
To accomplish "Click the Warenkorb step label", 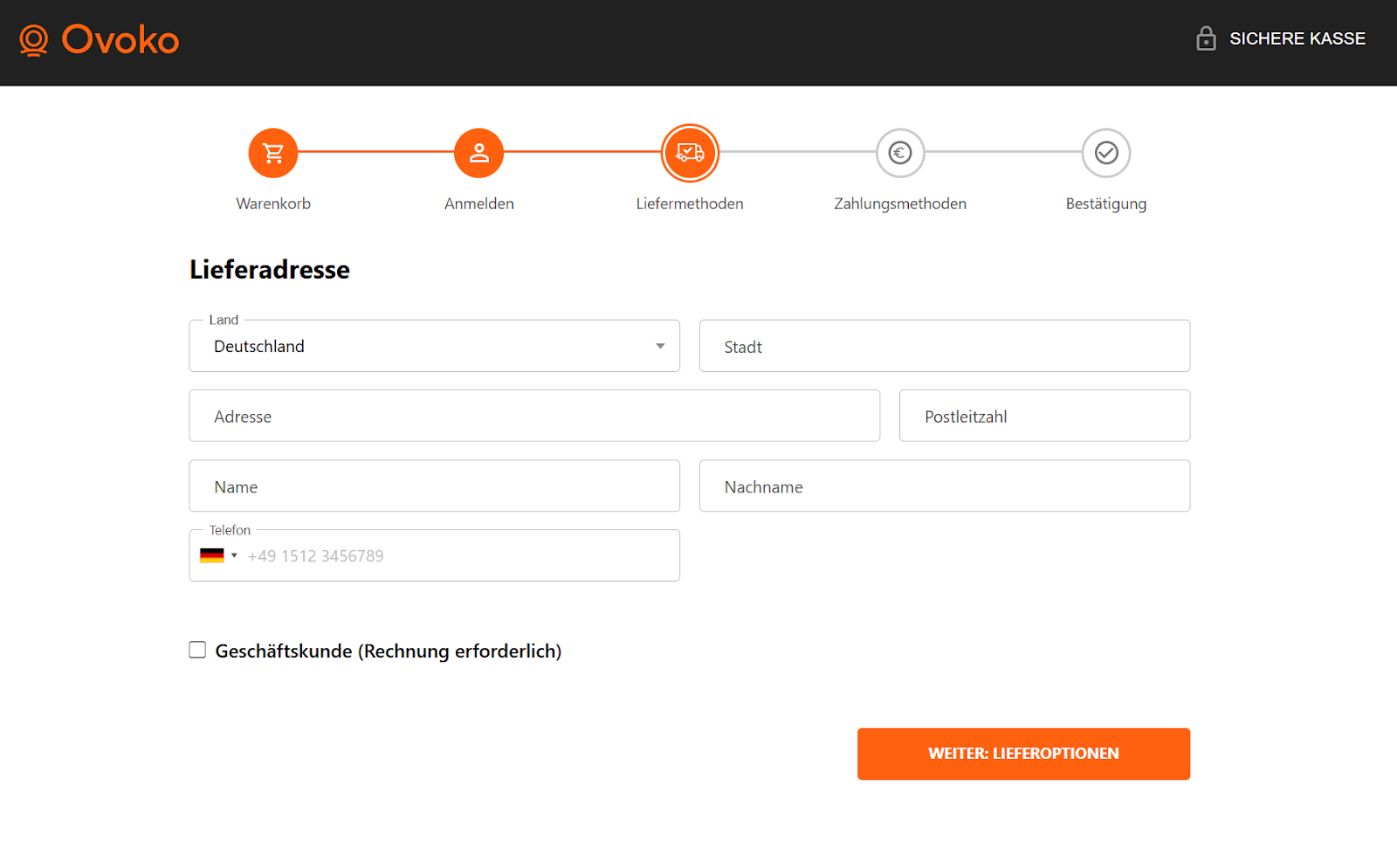I will 273,203.
